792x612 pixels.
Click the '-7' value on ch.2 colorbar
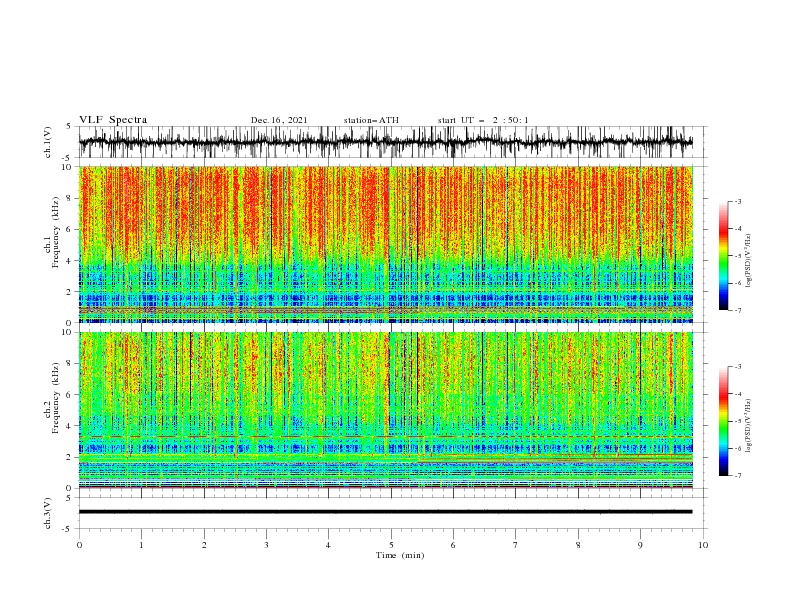[738, 475]
